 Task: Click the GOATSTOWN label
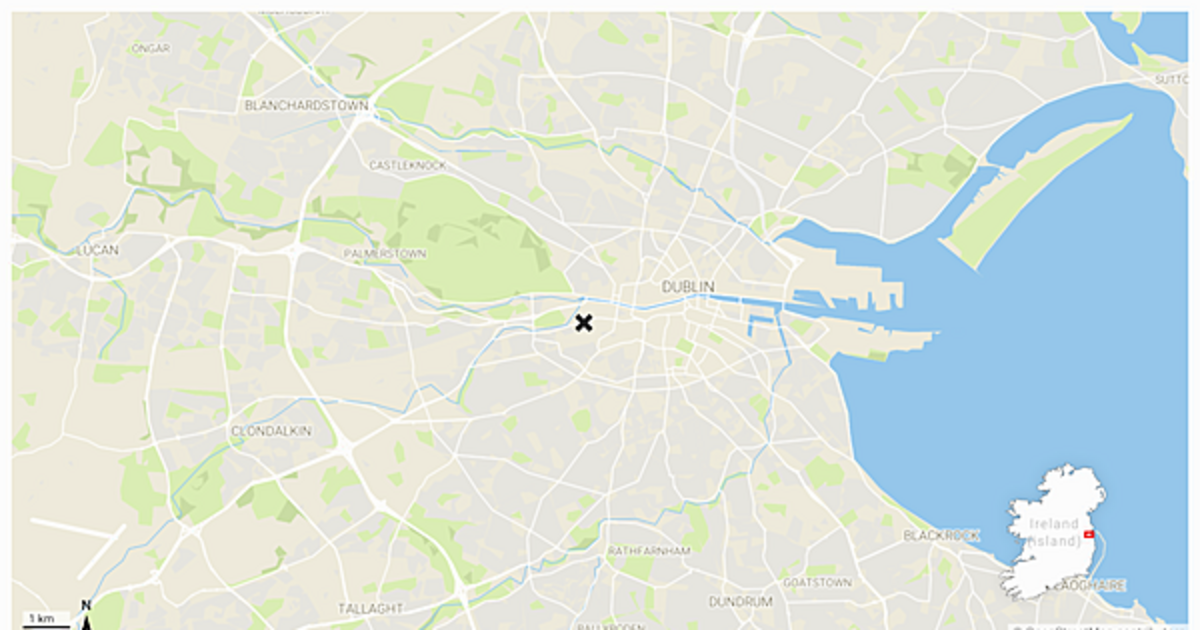(818, 582)
